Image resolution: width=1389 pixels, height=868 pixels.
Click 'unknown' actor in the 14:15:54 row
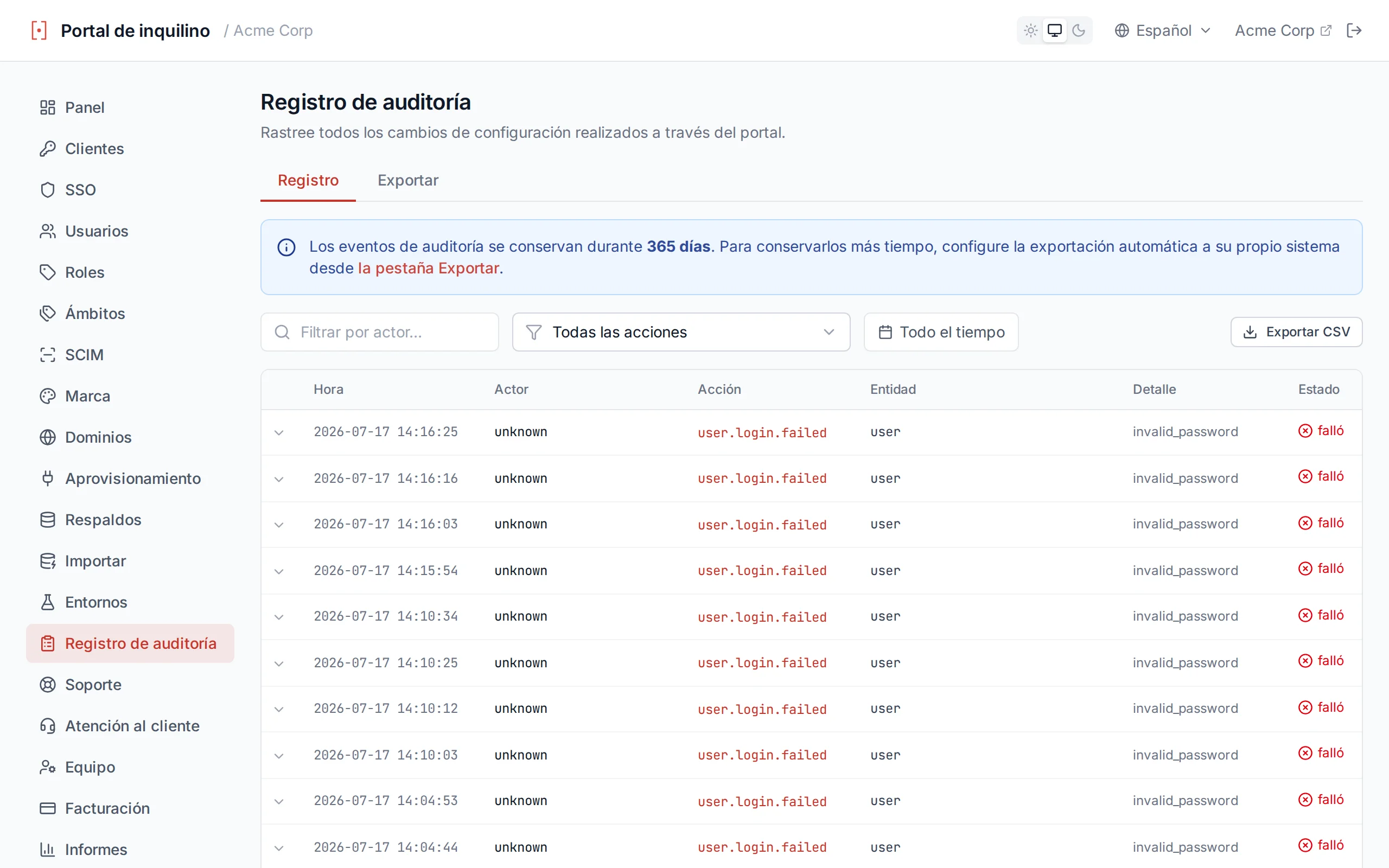coord(520,571)
